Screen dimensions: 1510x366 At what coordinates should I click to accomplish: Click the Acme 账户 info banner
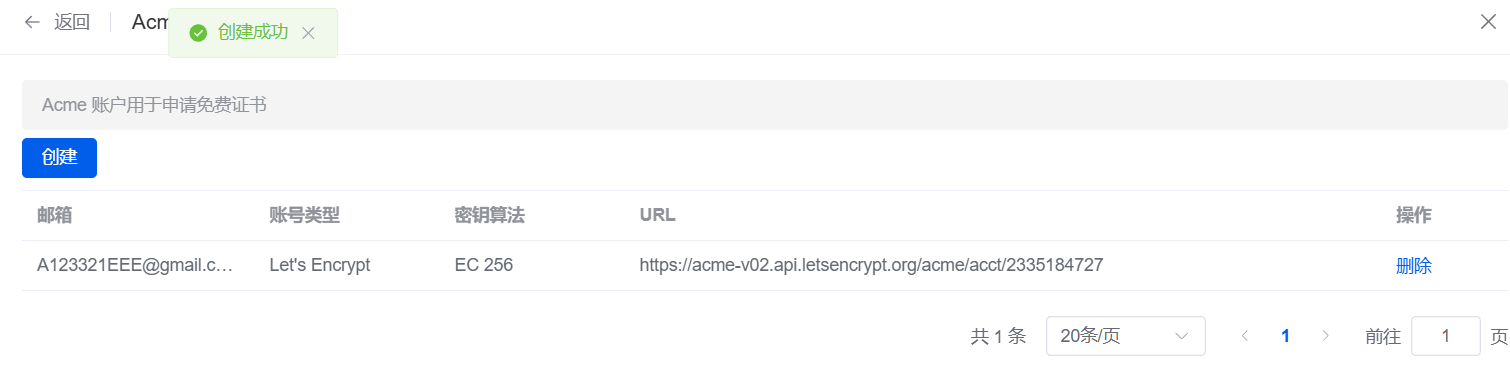click(x=765, y=105)
